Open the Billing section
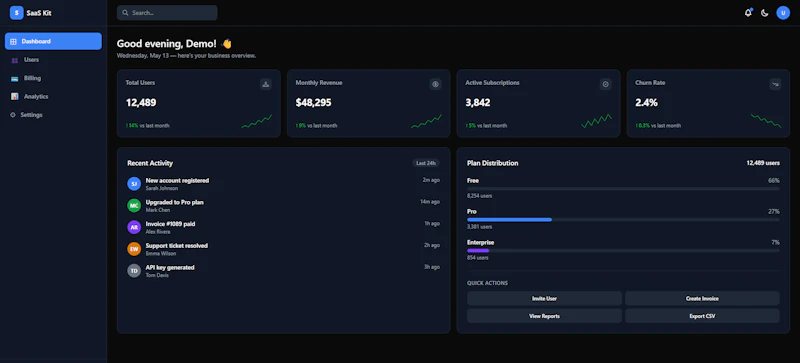This screenshot has width=800, height=363. coord(54,78)
